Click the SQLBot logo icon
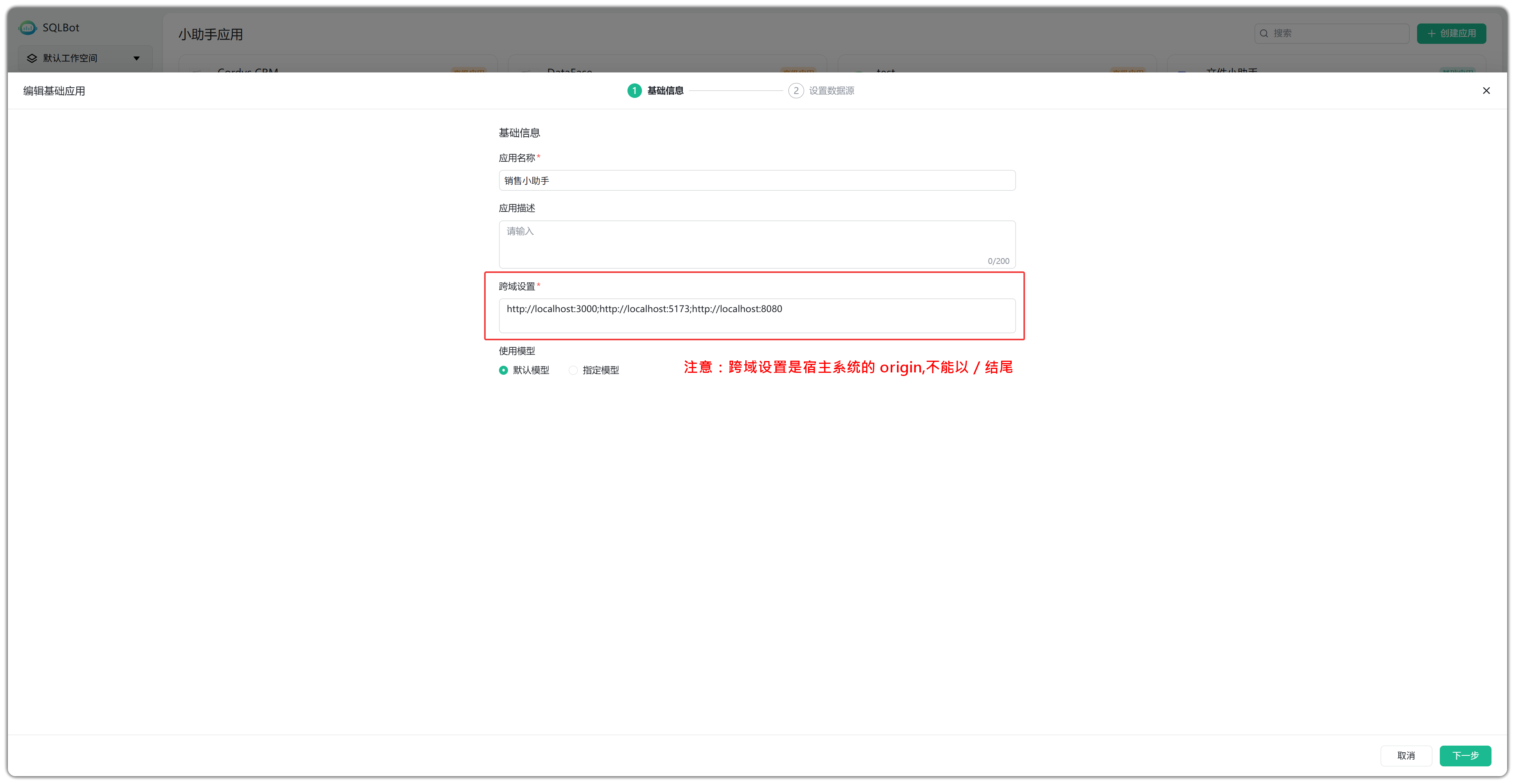The width and height of the screenshot is (1515, 784). pos(28,28)
